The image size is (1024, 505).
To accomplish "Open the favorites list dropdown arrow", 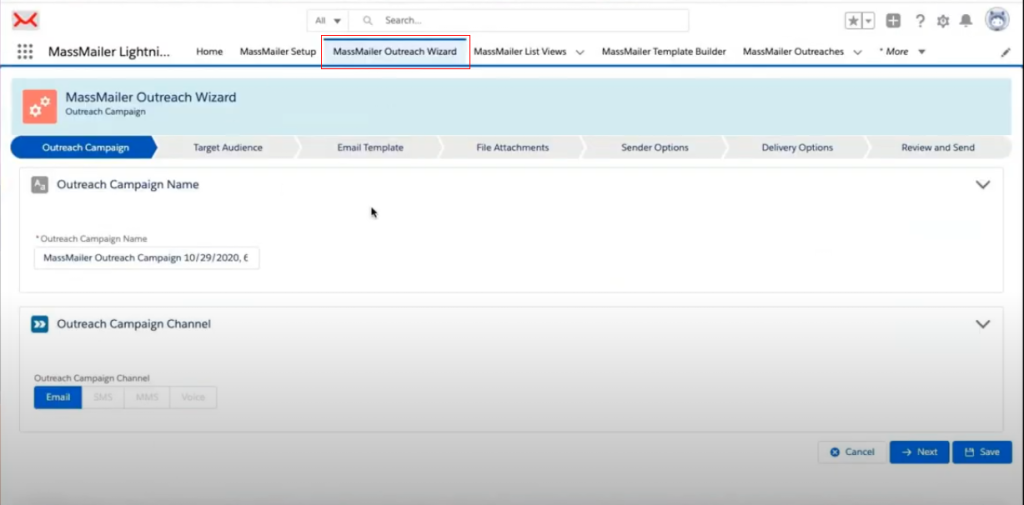I will pos(869,21).
